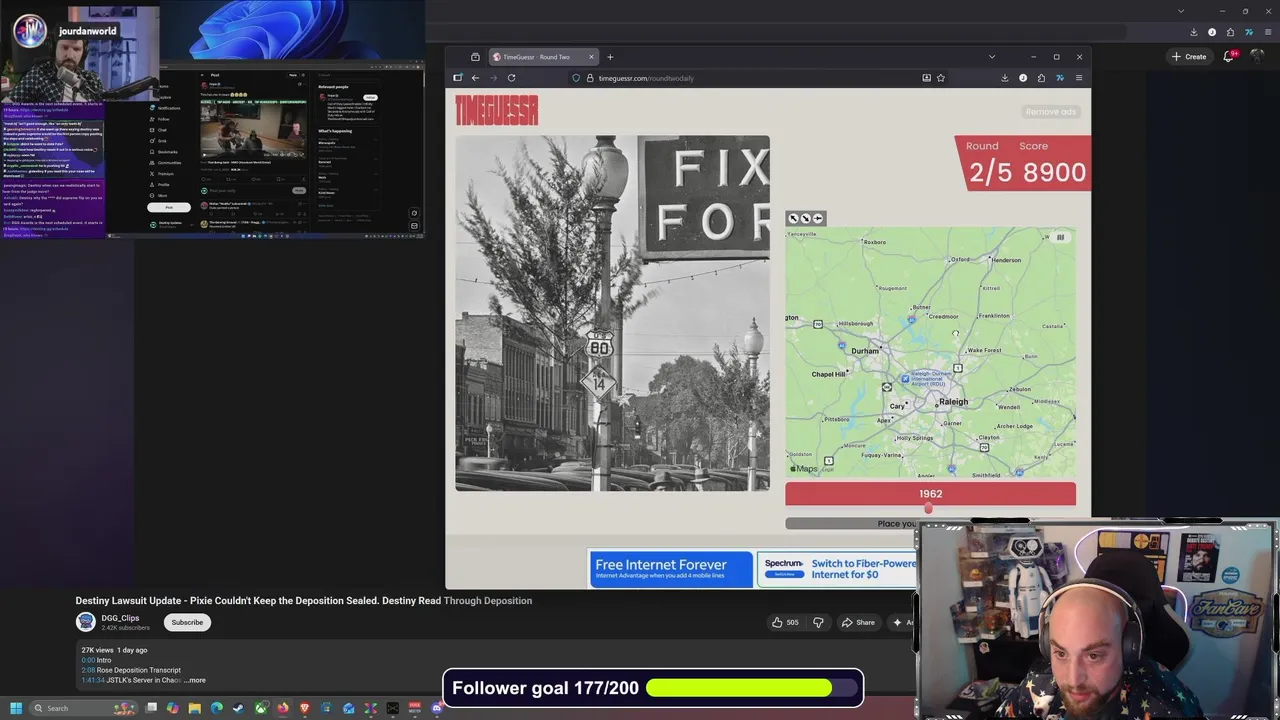Click the video title text
This screenshot has height=720, width=1280.
pyautogui.click(x=304, y=601)
